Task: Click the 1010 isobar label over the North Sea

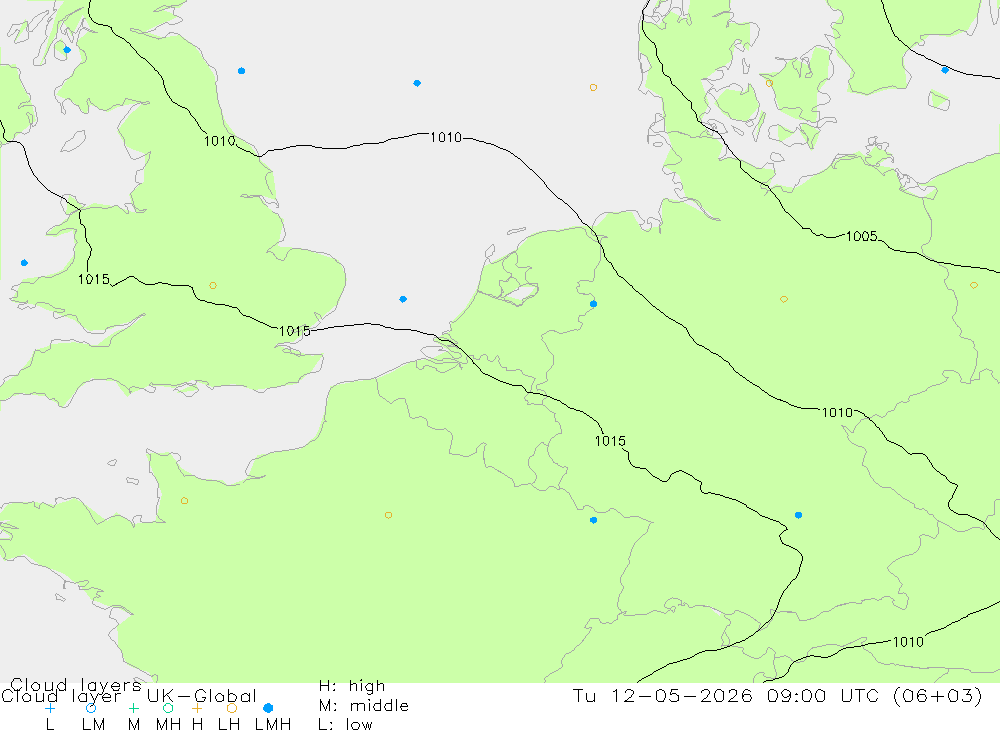Action: point(446,137)
